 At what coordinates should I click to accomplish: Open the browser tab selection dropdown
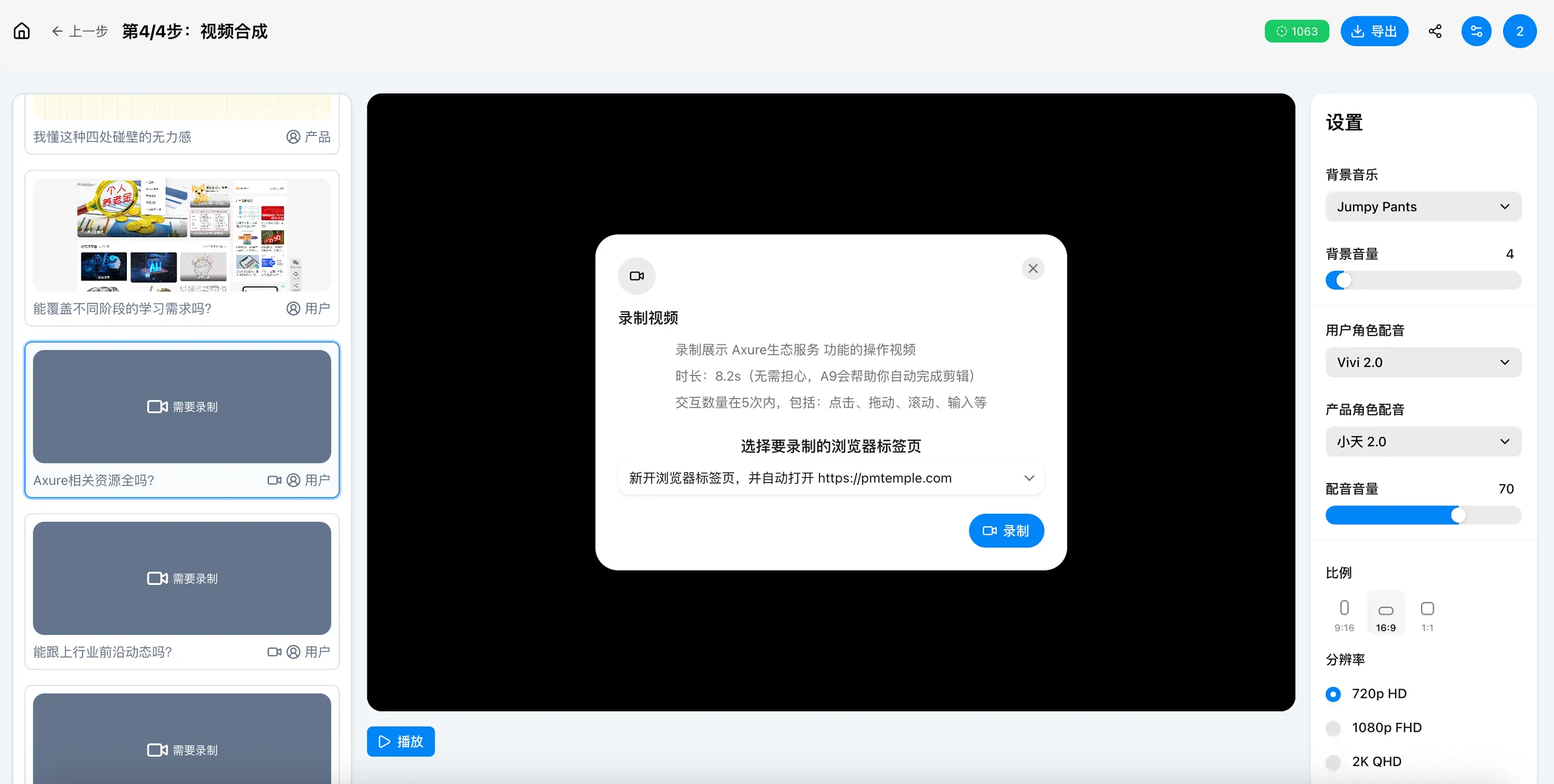830,478
